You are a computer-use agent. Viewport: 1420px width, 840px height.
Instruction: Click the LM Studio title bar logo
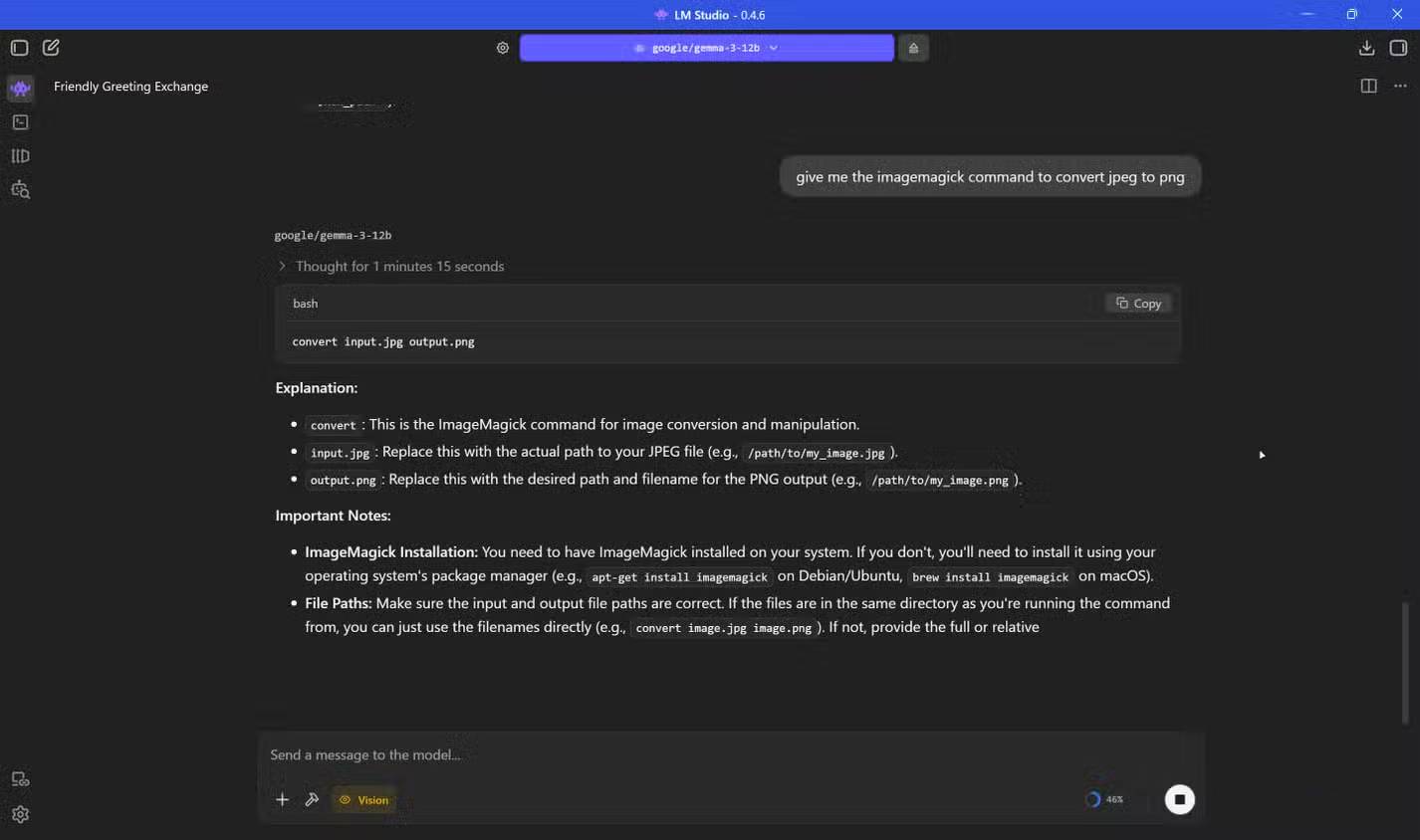660,15
